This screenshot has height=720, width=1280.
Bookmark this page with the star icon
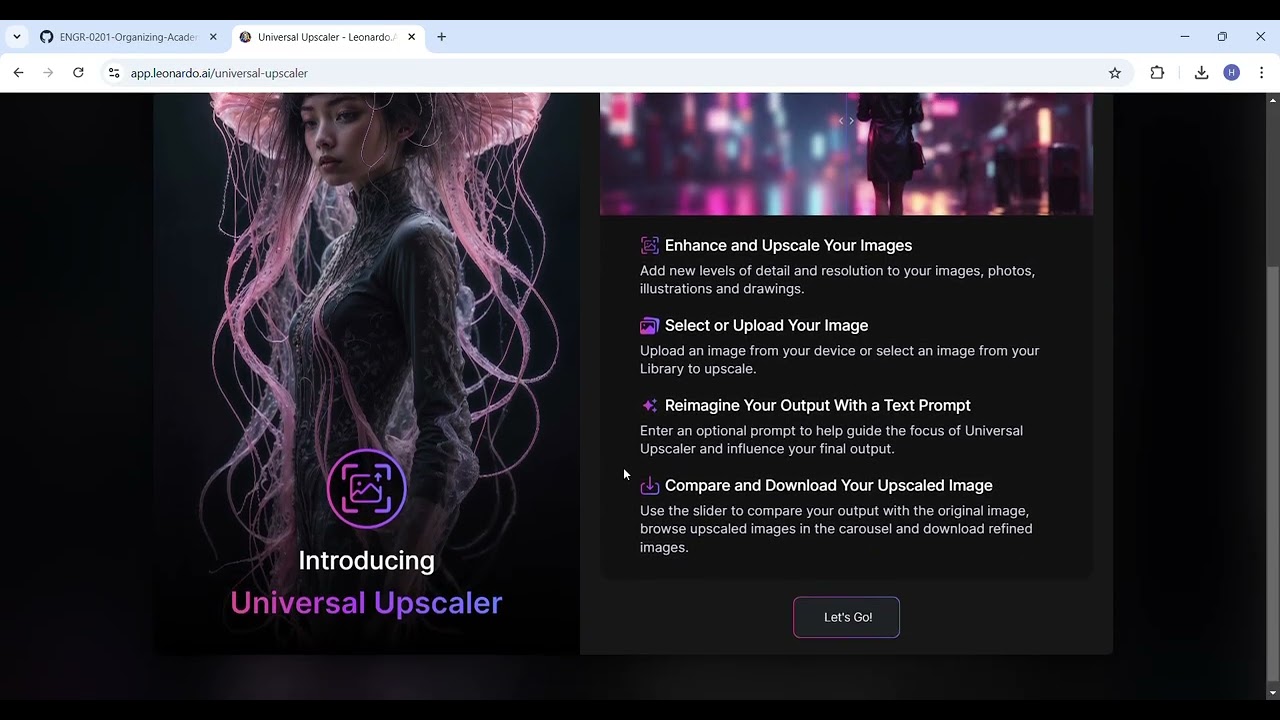tap(1114, 73)
